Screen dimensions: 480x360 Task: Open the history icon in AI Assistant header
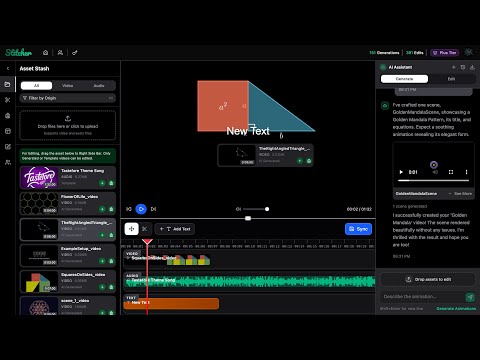click(x=463, y=67)
